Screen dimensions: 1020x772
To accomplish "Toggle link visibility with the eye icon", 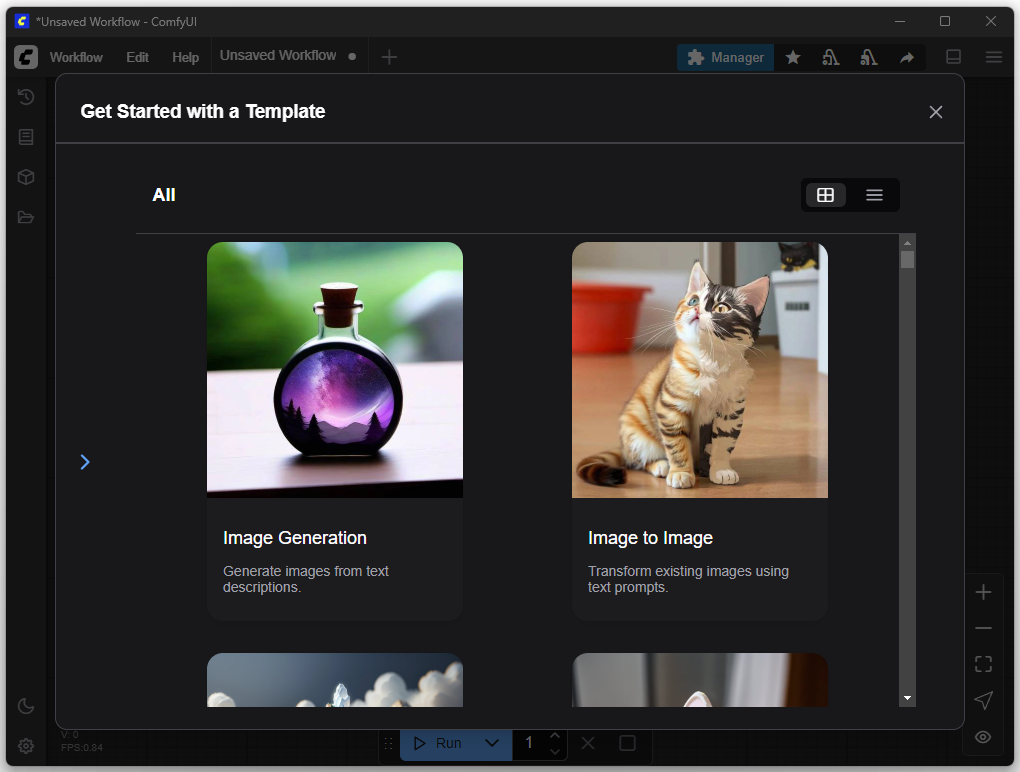I will click(x=983, y=737).
